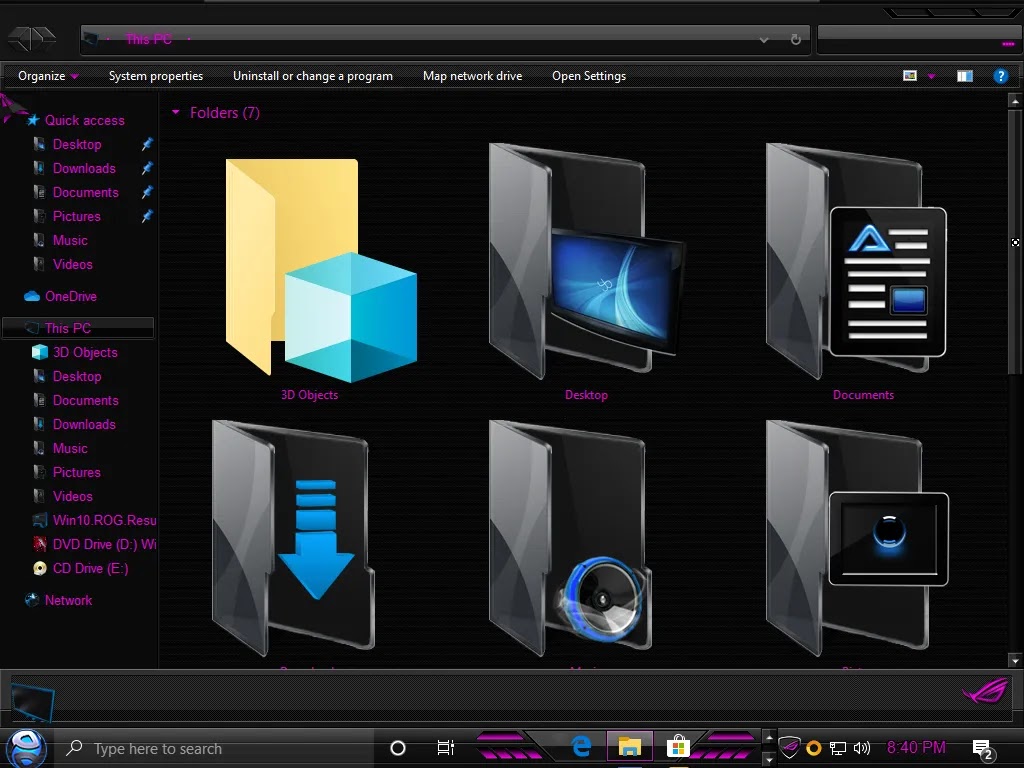This screenshot has width=1024, height=768.
Task: Click the Documents folder label
Action: tap(863, 395)
